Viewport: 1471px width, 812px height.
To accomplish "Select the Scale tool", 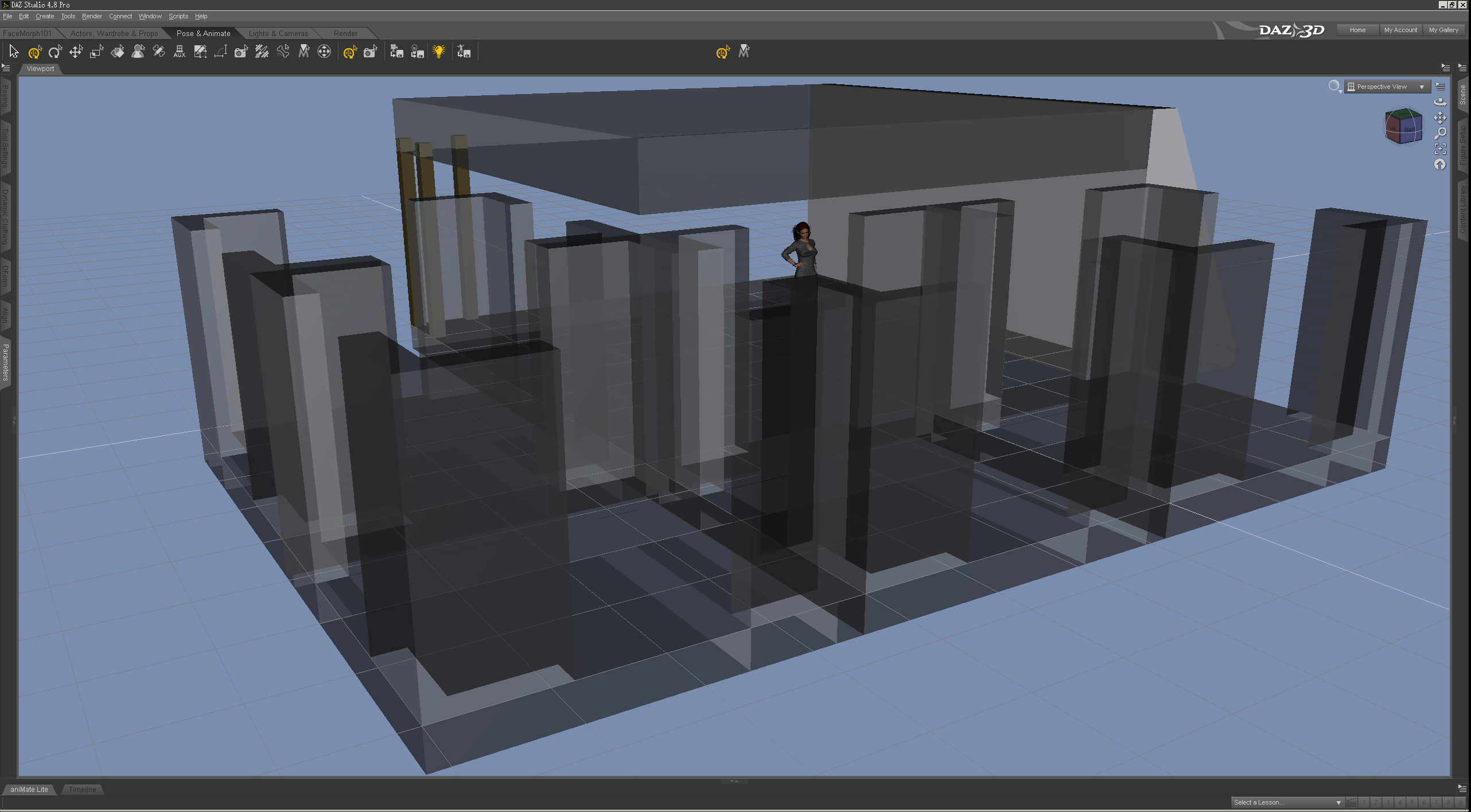I will click(x=96, y=52).
